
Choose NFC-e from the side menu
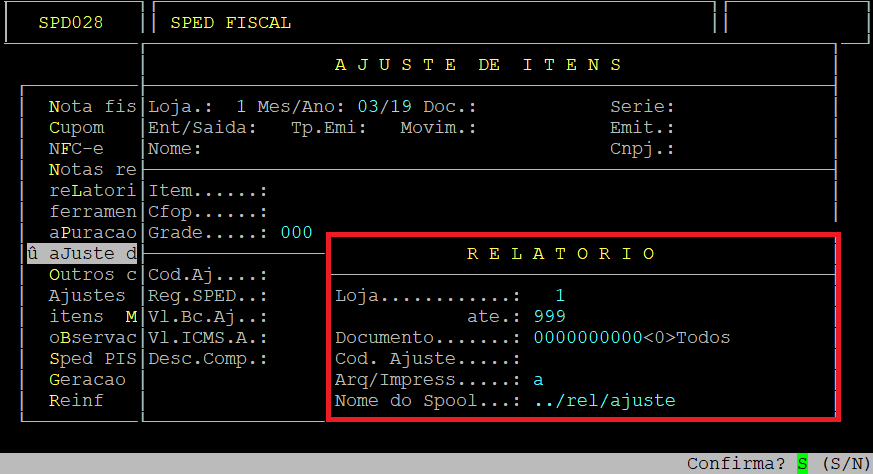tap(76, 148)
